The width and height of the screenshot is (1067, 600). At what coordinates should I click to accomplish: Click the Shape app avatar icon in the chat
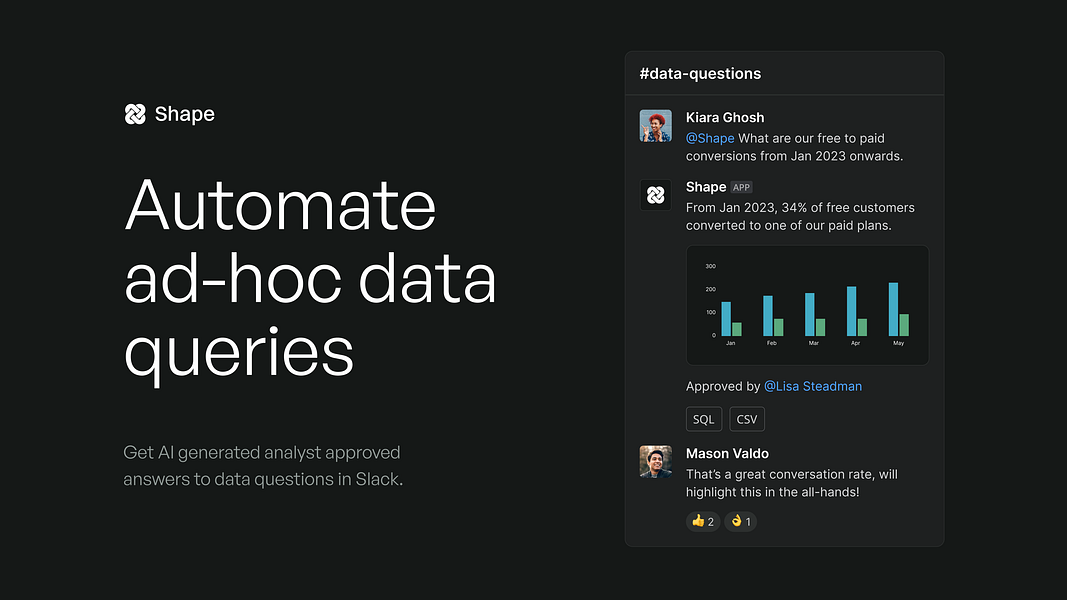pyautogui.click(x=655, y=195)
